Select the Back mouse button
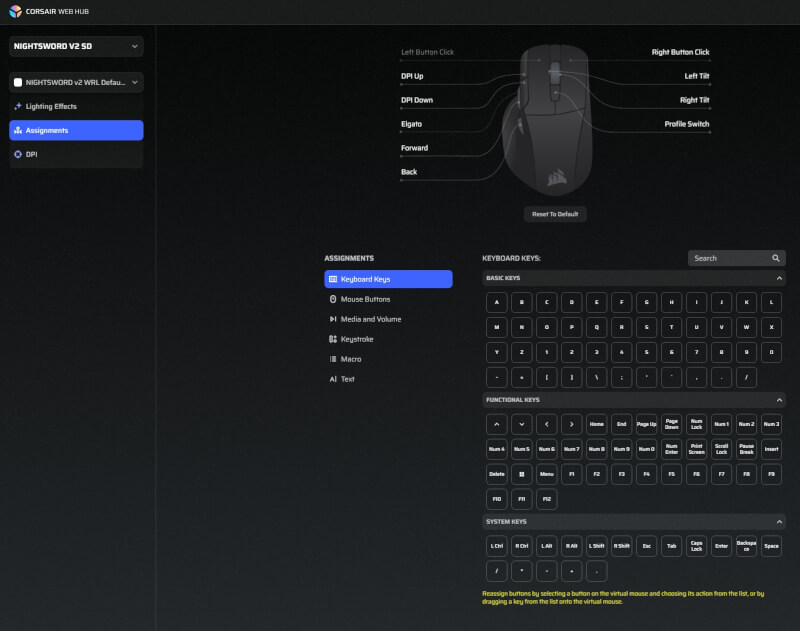The width and height of the screenshot is (800, 631). pyautogui.click(x=409, y=172)
